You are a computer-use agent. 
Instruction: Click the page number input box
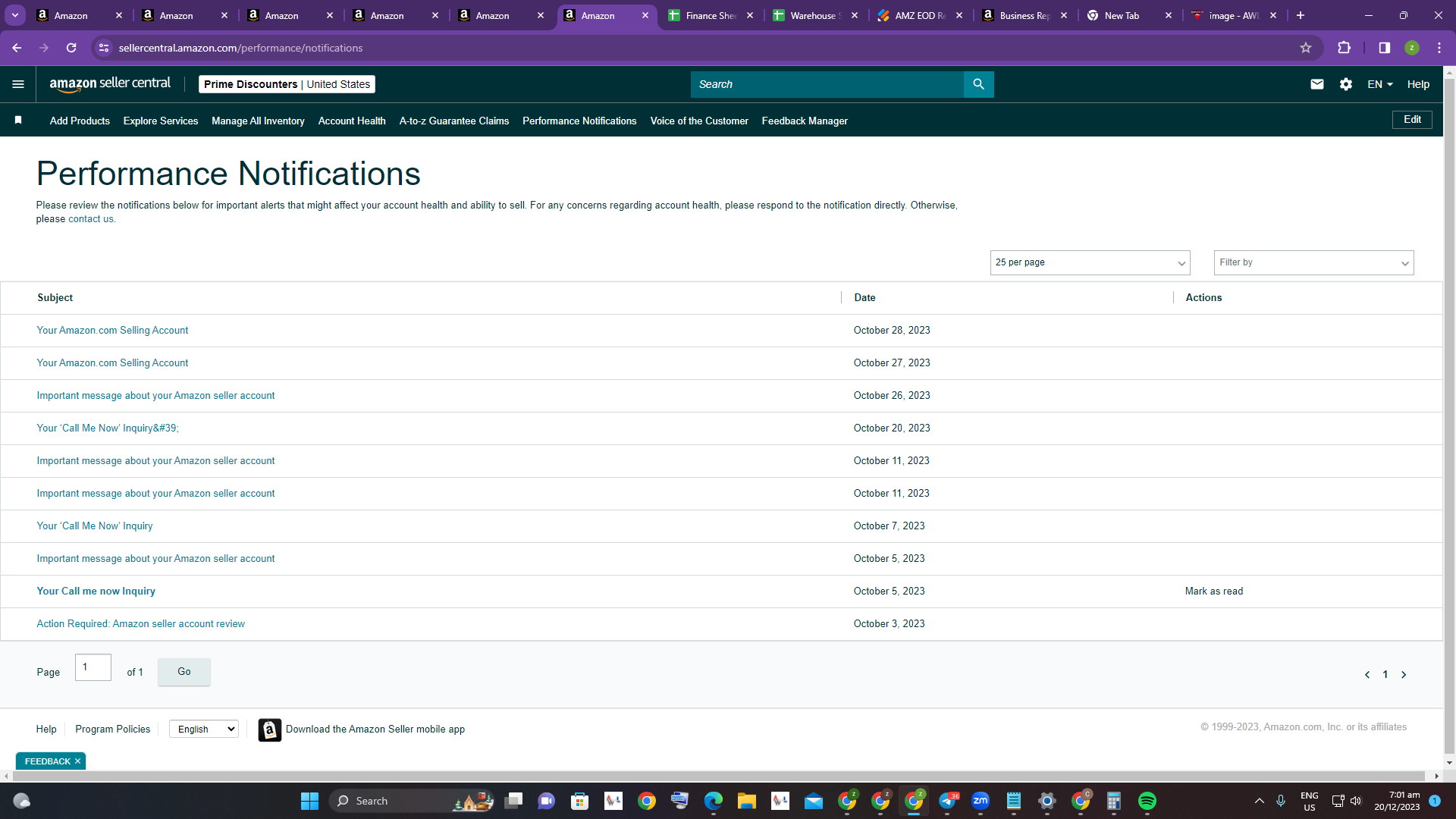click(93, 667)
